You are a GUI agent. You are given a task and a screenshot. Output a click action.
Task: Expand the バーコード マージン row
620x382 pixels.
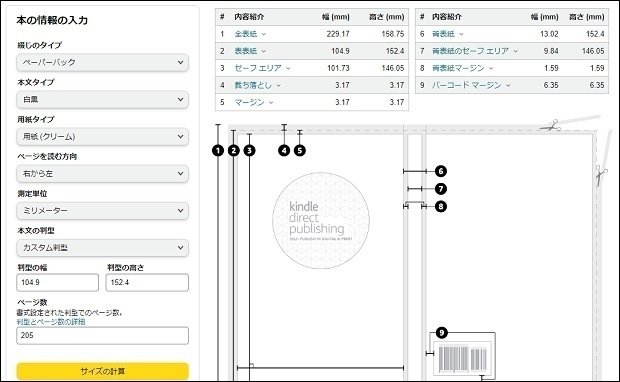[x=471, y=85]
